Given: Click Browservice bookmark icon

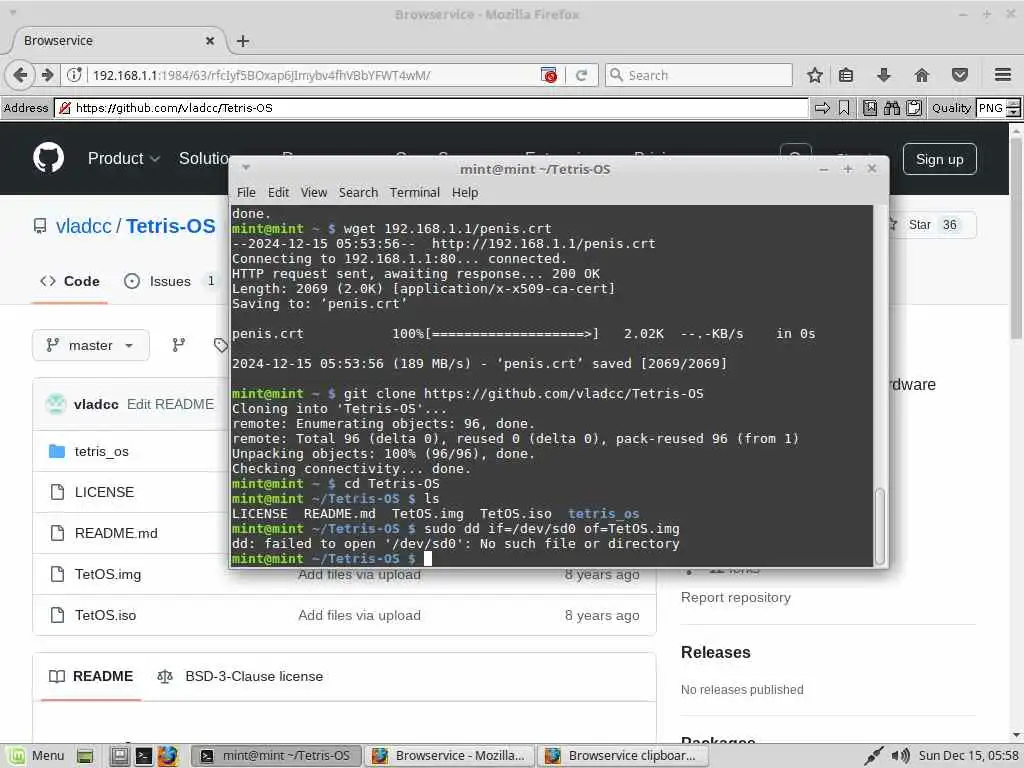Looking at the screenshot, I should pos(844,108).
